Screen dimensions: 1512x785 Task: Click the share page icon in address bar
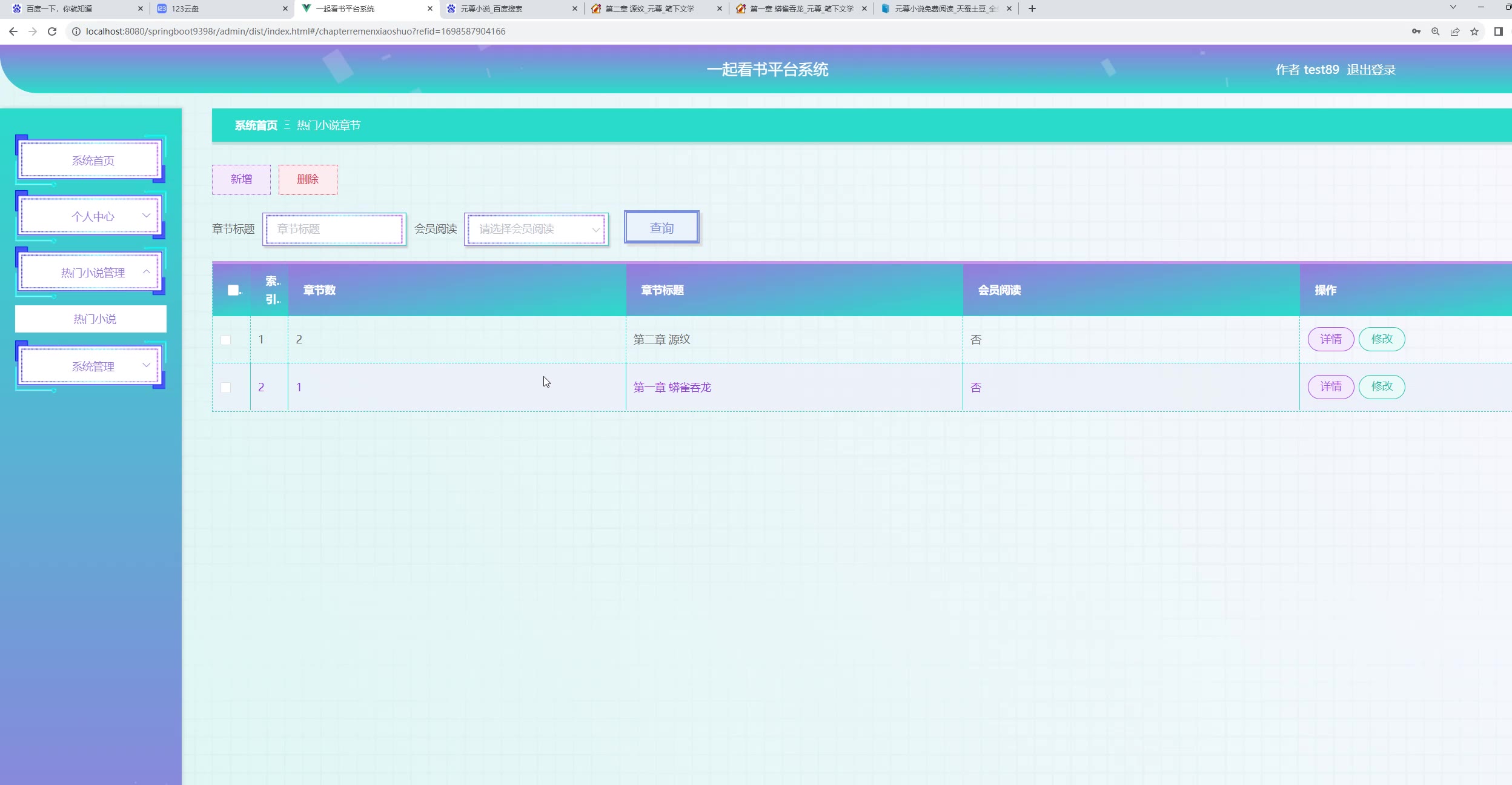pyautogui.click(x=1454, y=31)
